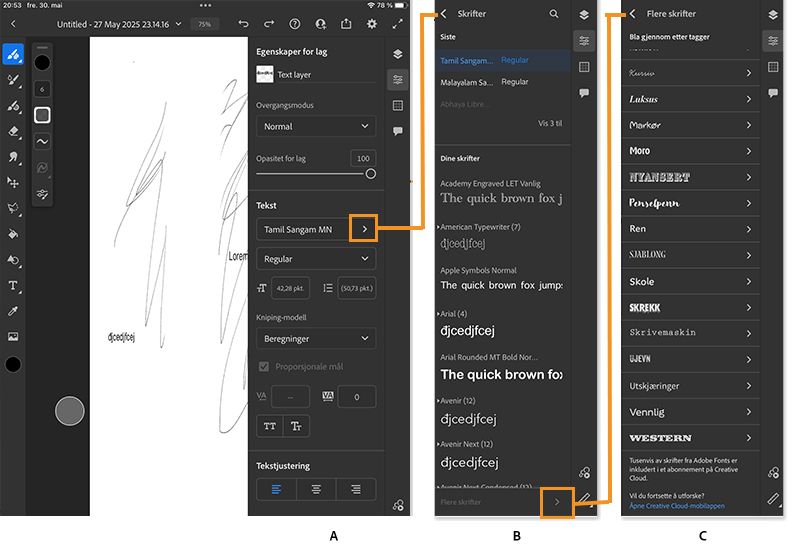Click the gray touch shortcut circle
This screenshot has height=556, width=800.
(69, 411)
